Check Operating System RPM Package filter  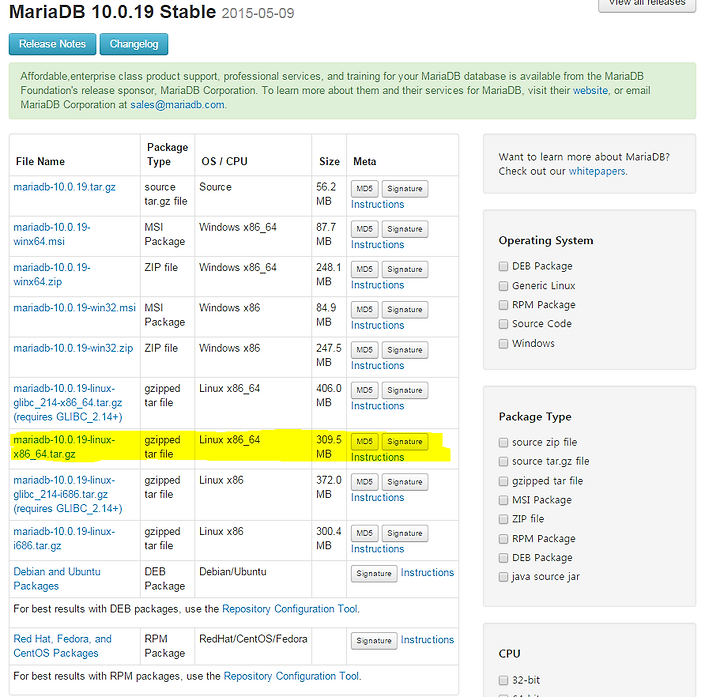[503, 305]
